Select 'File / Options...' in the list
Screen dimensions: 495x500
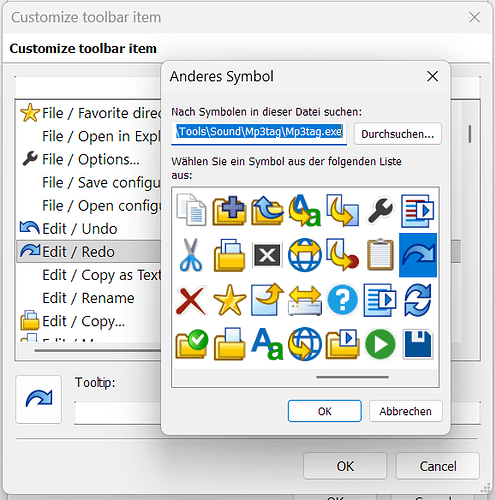pos(89,159)
